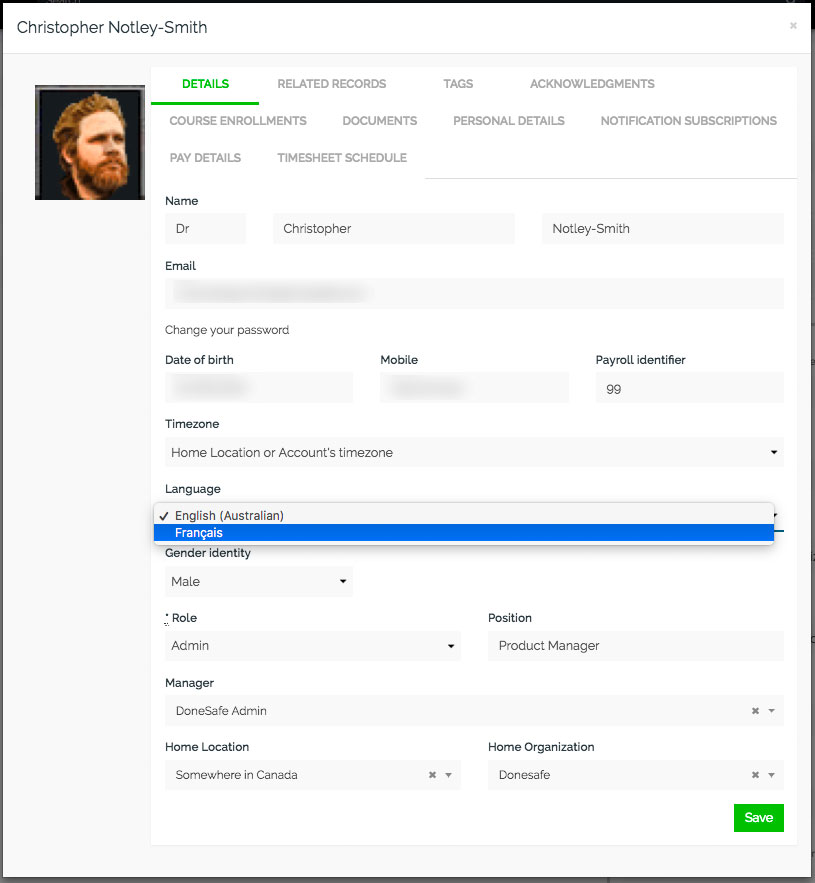This screenshot has height=883, width=815.
Task: Go to Course Enrollments tab
Action: (x=238, y=121)
